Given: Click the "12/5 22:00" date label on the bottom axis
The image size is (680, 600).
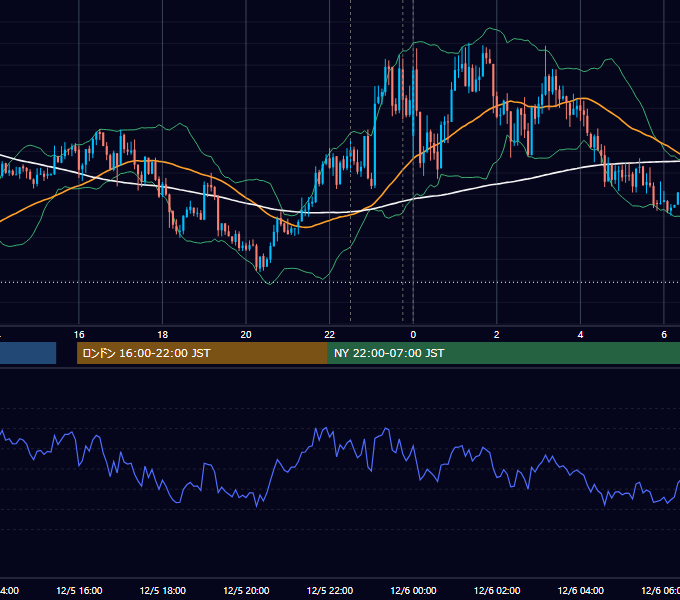Looking at the screenshot, I should 330,591.
